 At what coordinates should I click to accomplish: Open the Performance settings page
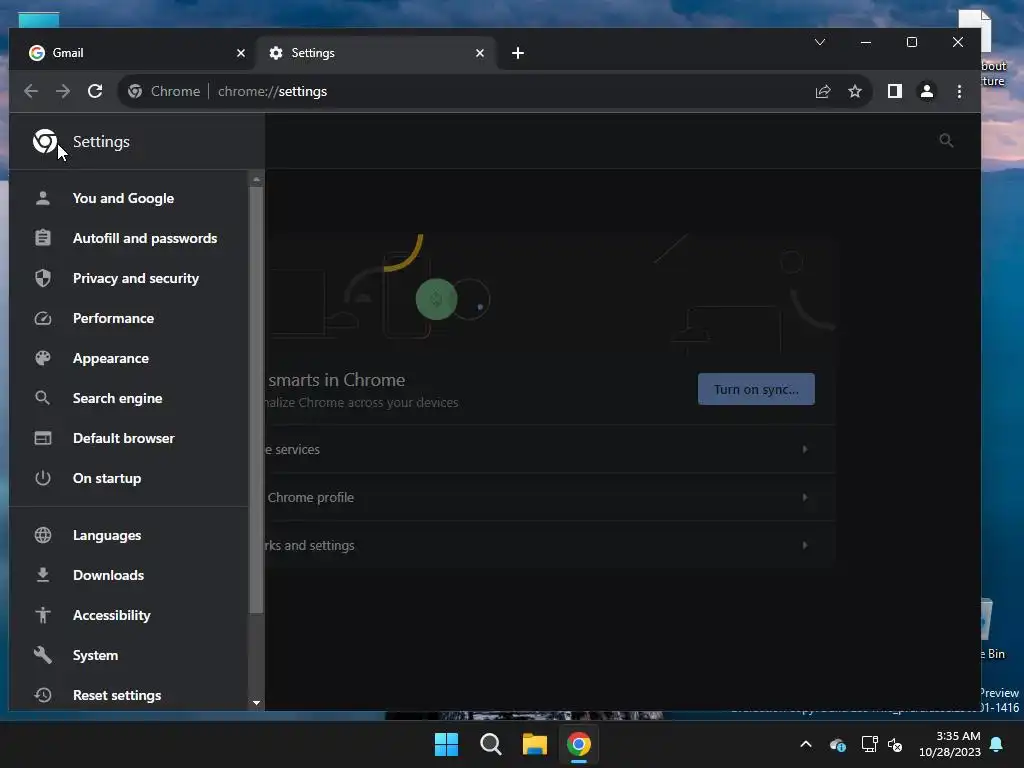coord(128,318)
